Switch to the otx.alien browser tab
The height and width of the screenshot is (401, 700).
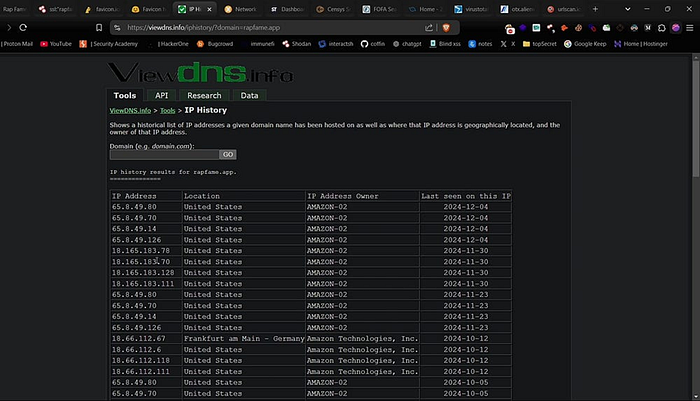point(517,9)
